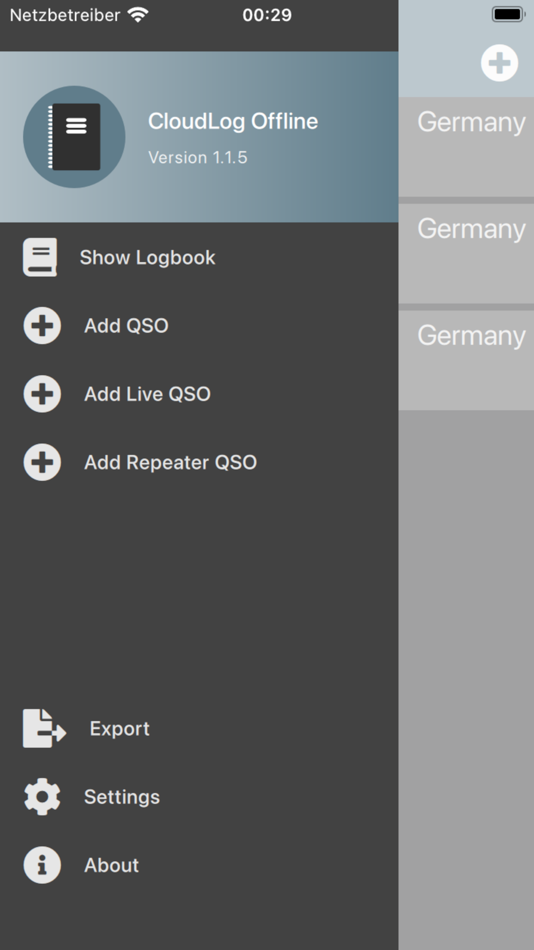
Task: Open the About menu entry
Action: click(x=199, y=865)
